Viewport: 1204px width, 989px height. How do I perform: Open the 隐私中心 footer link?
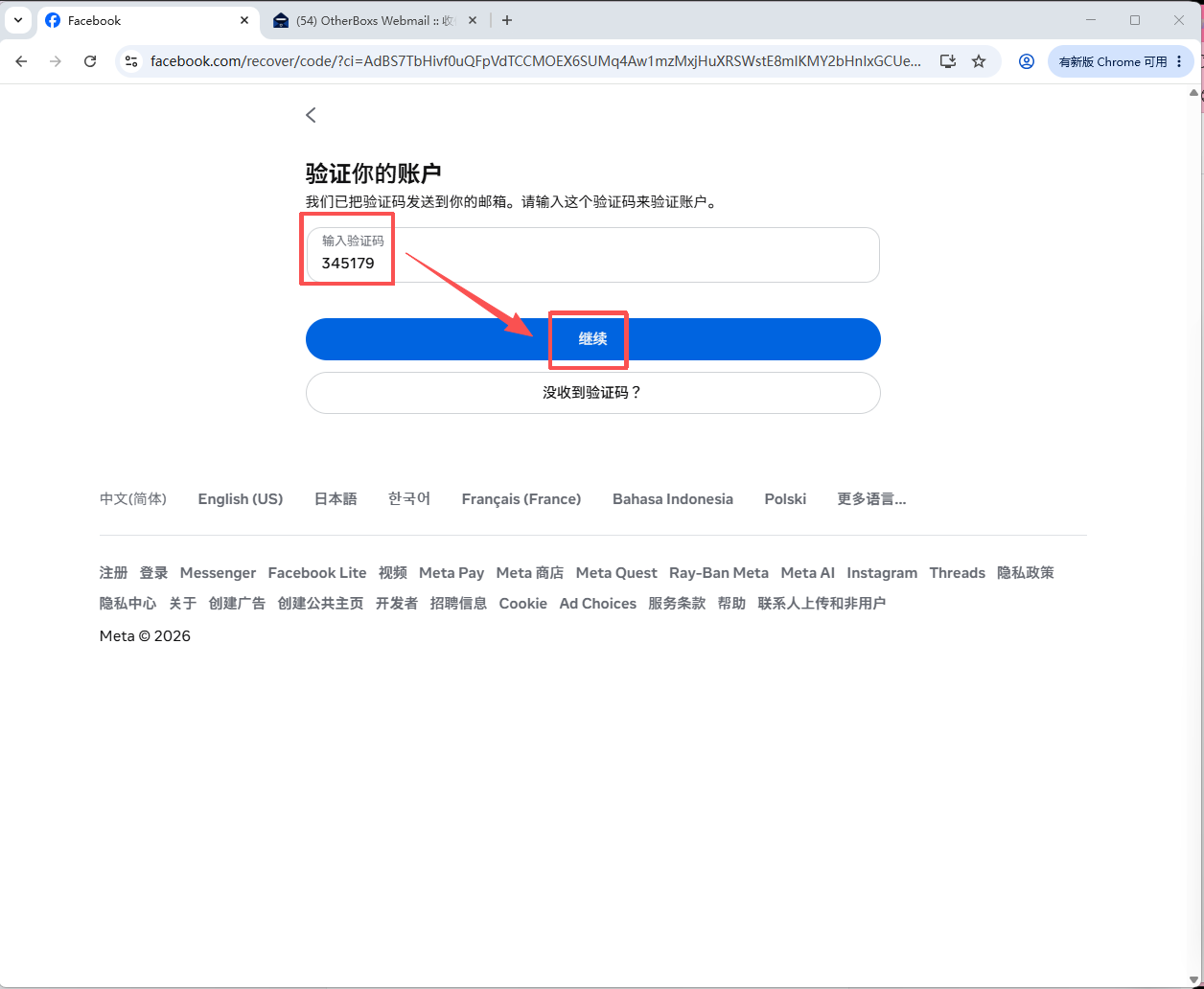[127, 604]
